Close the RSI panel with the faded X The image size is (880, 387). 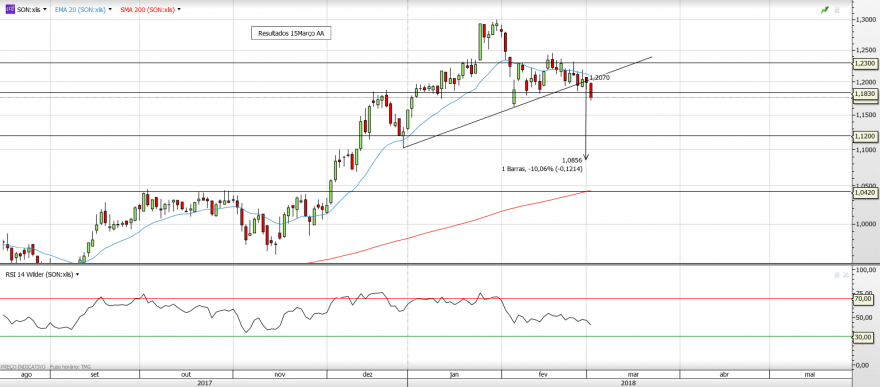[846, 275]
